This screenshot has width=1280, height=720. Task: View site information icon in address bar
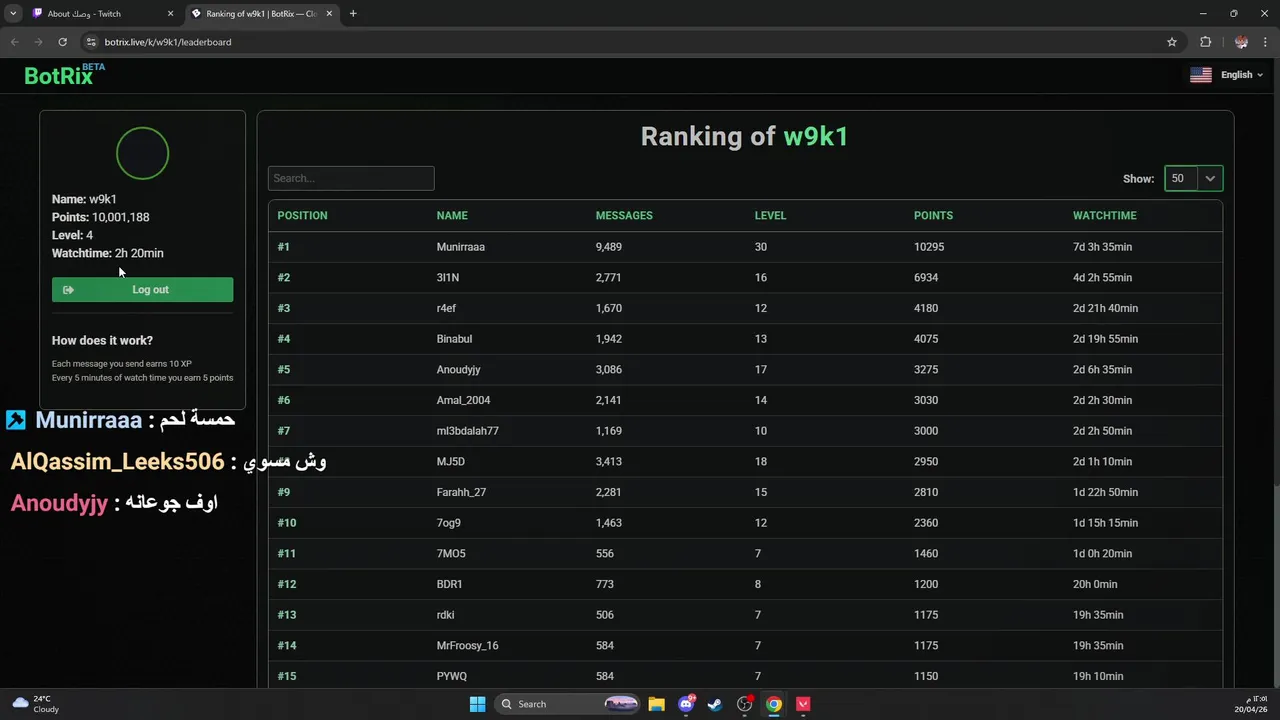[91, 42]
